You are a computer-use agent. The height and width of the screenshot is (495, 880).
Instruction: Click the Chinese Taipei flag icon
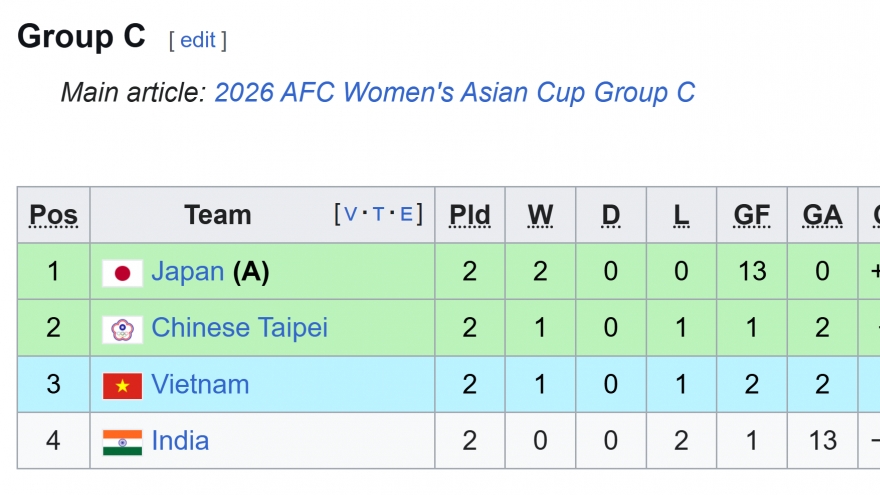122,329
